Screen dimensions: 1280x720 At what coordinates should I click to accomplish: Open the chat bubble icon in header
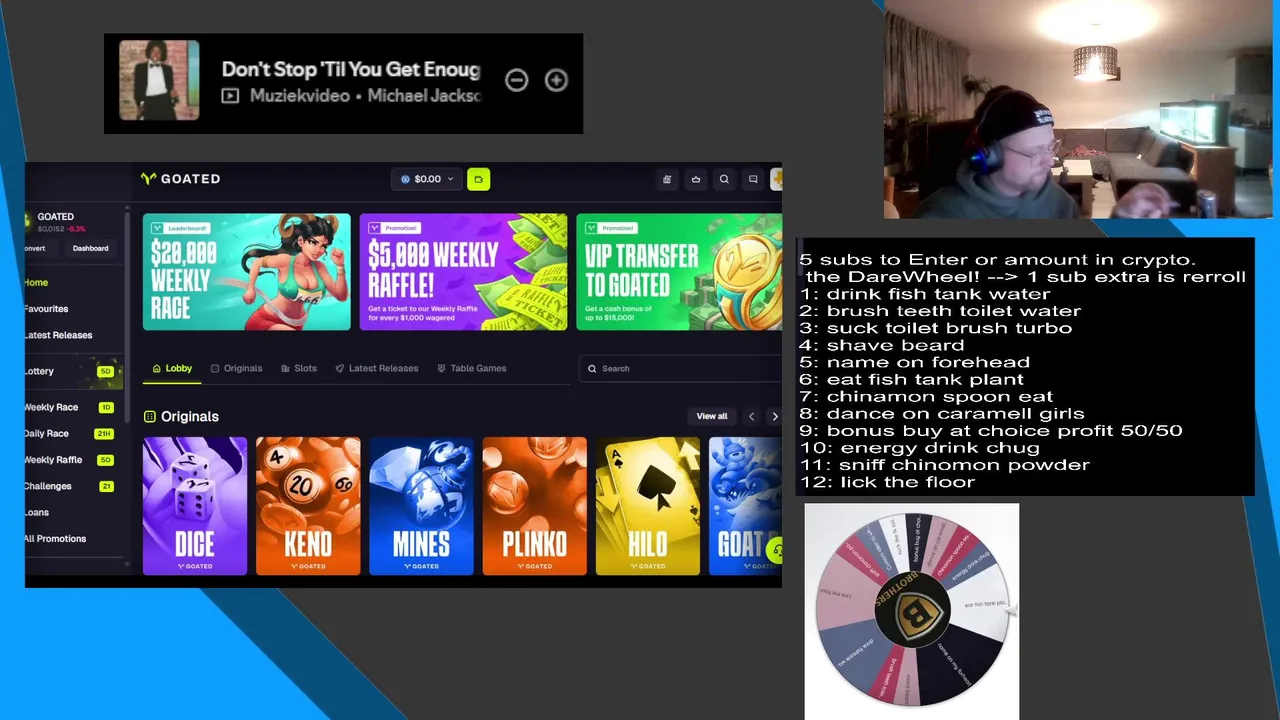click(x=753, y=179)
